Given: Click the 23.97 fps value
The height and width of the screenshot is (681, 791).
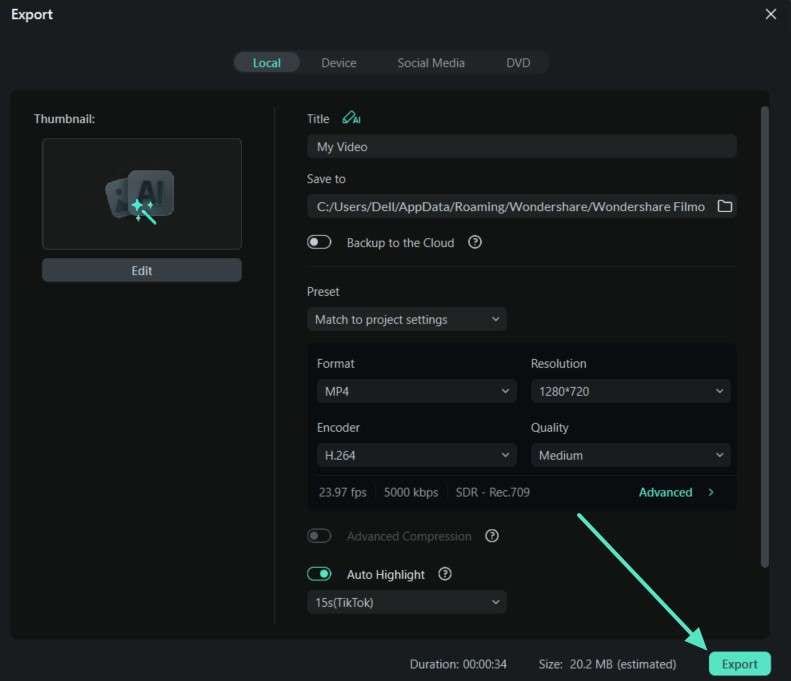Looking at the screenshot, I should pyautogui.click(x=343, y=492).
